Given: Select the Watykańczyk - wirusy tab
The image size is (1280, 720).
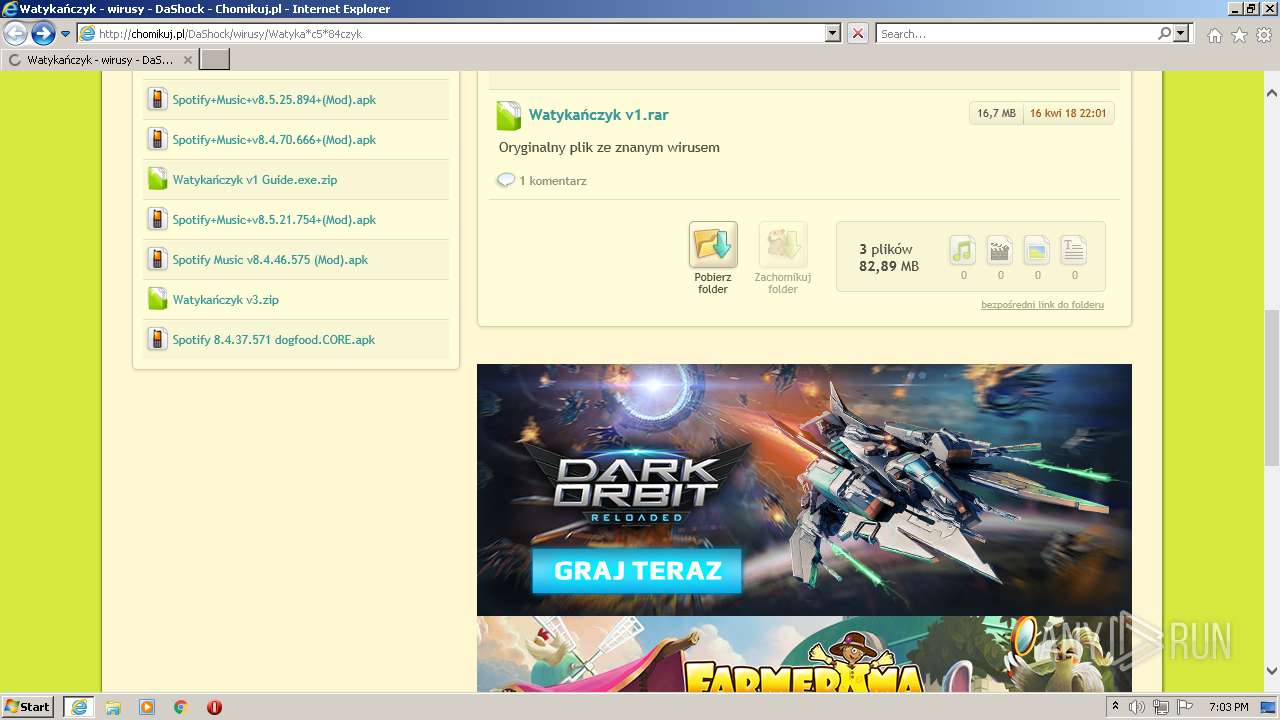Looking at the screenshot, I should pyautogui.click(x=100, y=60).
